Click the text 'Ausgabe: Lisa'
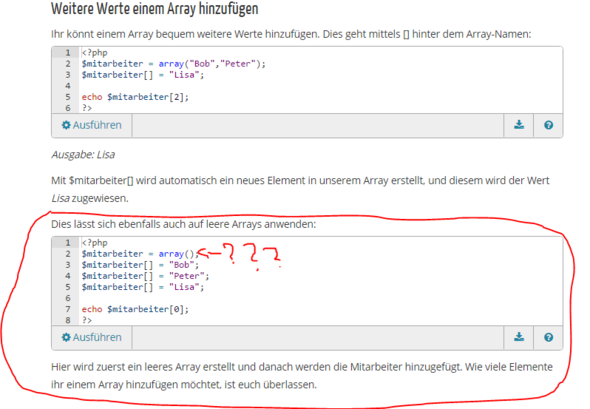590x409 pixels. (83, 155)
